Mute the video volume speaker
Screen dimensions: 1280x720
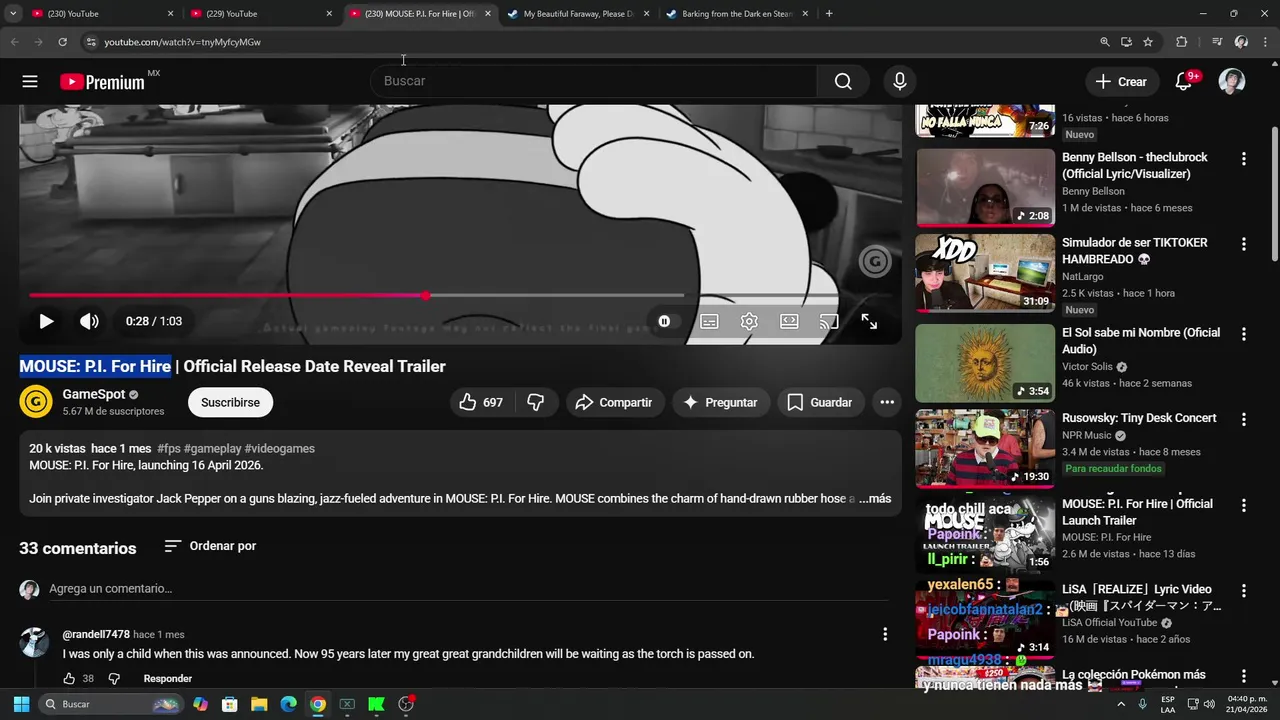pyautogui.click(x=89, y=321)
